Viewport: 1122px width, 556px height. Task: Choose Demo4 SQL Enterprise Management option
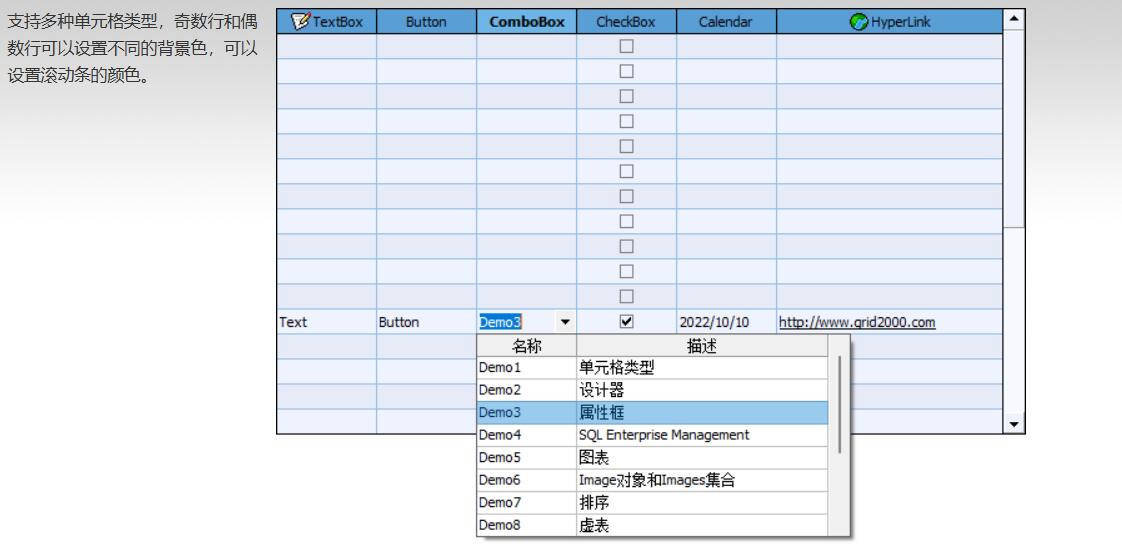652,435
